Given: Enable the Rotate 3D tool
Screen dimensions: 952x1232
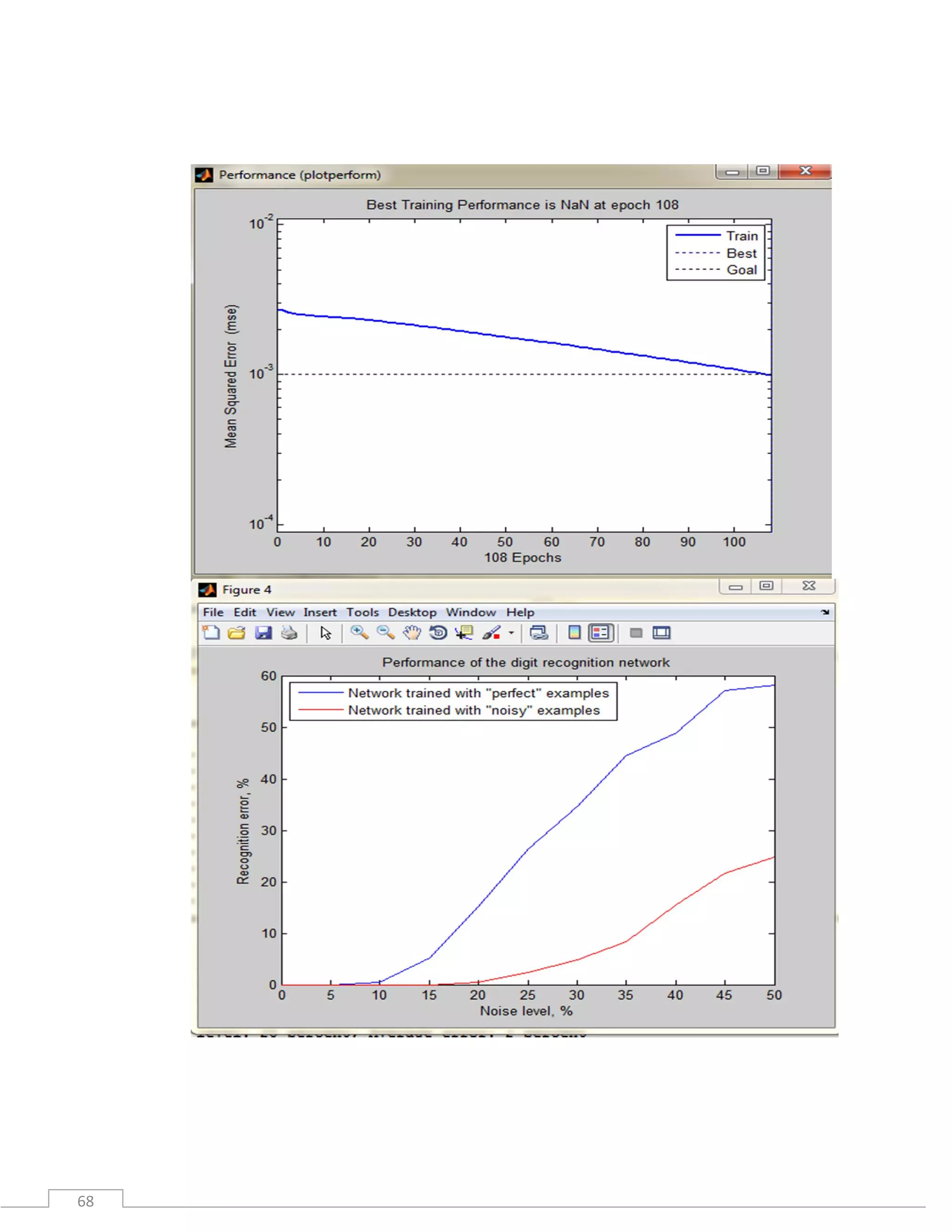Looking at the screenshot, I should [x=438, y=633].
